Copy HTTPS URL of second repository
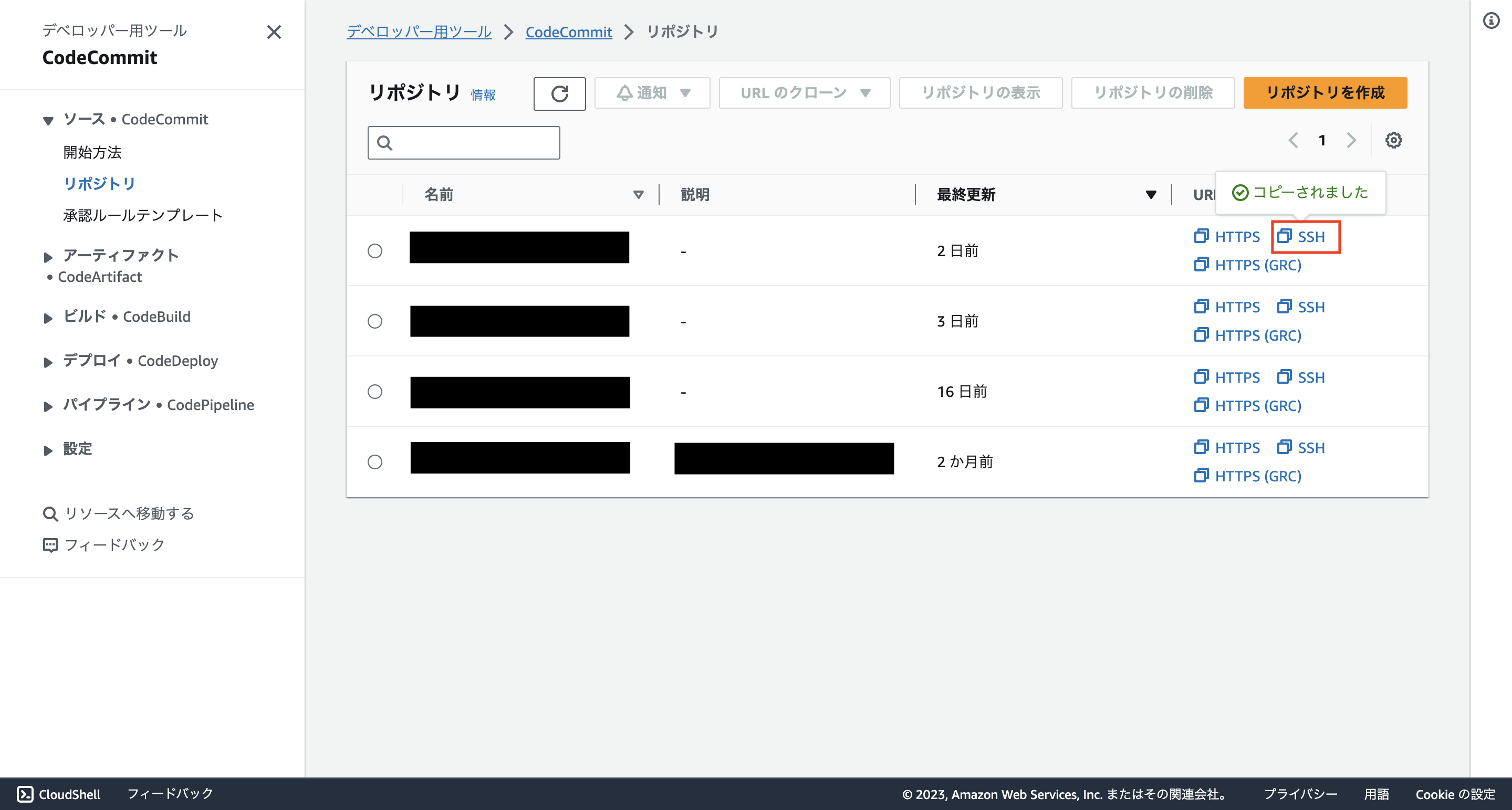 pyautogui.click(x=1227, y=307)
